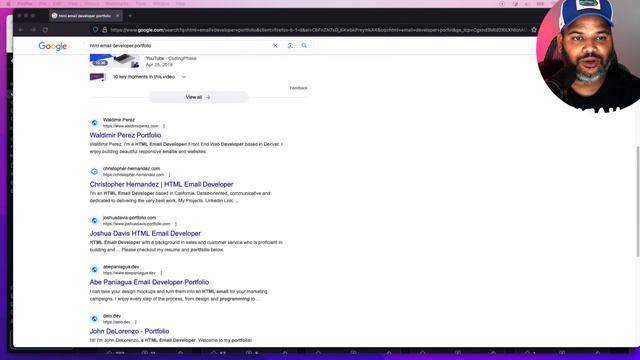640x360 pixels.
Task: Open search by image lens icon
Action: click(x=290, y=46)
